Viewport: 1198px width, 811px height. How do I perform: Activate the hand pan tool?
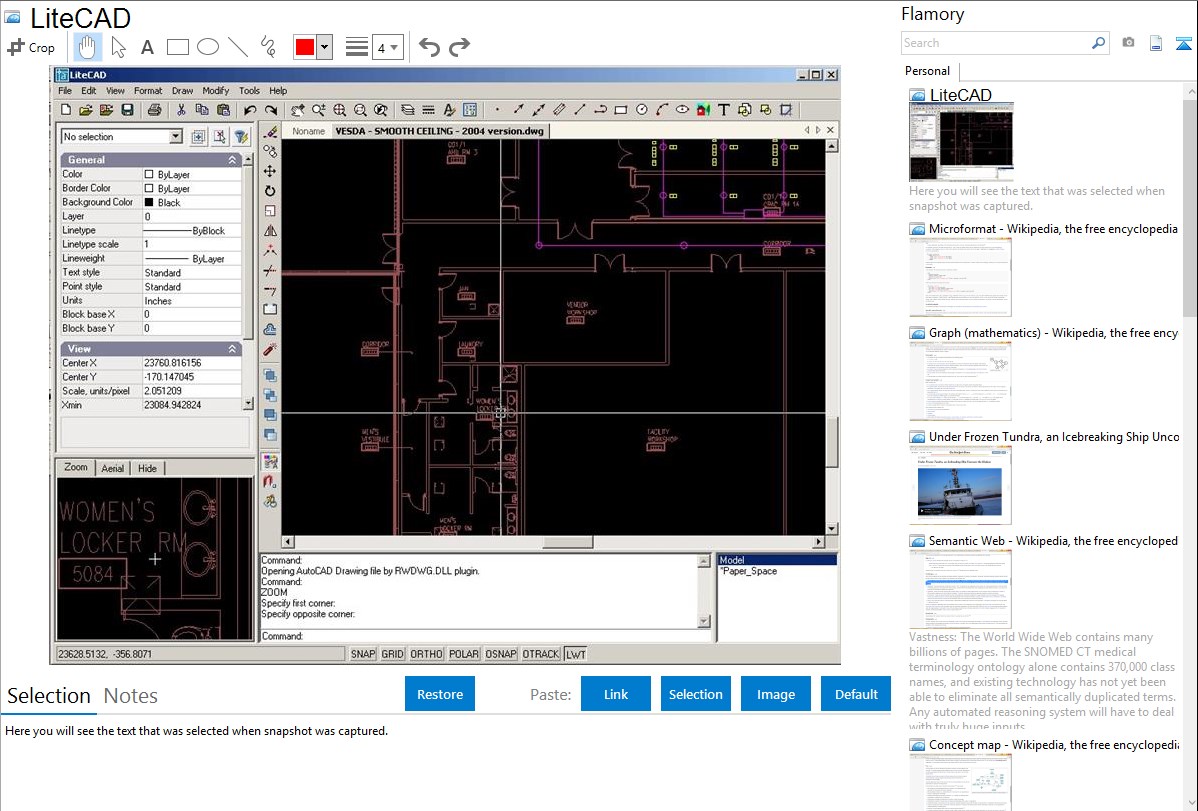pyautogui.click(x=87, y=47)
